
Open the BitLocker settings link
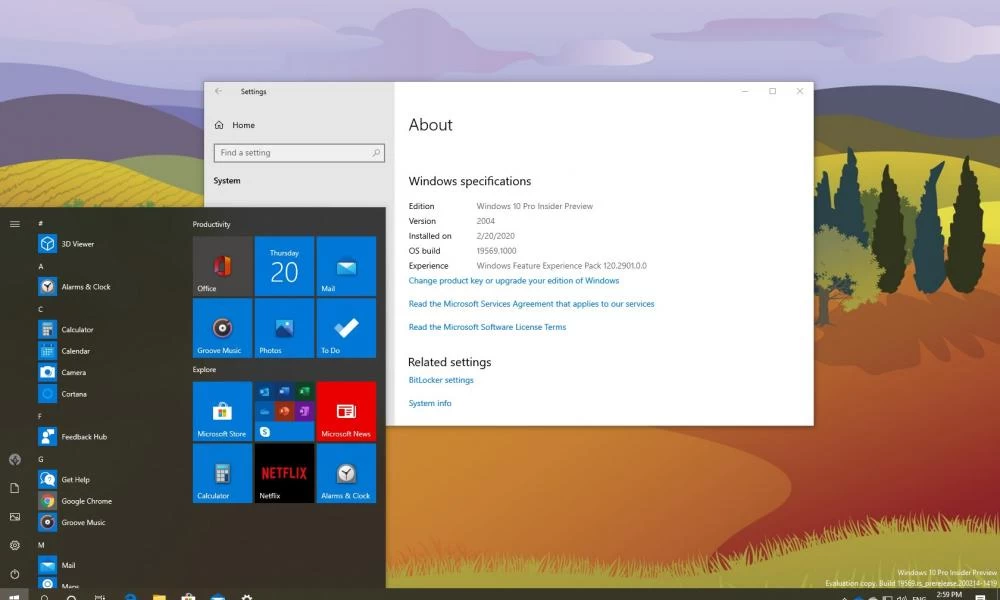(441, 380)
